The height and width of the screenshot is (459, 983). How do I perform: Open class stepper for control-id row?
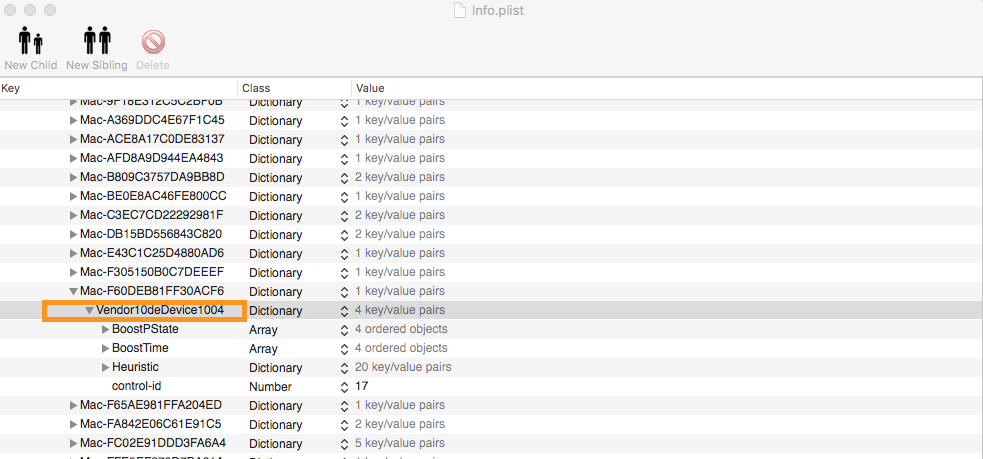click(x=344, y=386)
